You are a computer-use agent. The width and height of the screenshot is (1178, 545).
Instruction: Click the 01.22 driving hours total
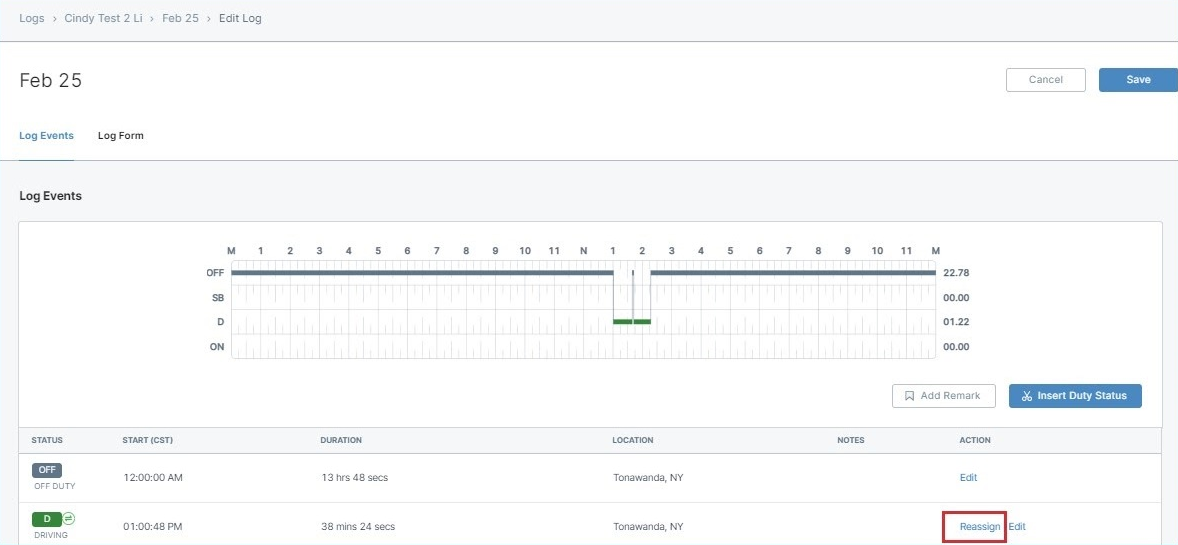(956, 322)
